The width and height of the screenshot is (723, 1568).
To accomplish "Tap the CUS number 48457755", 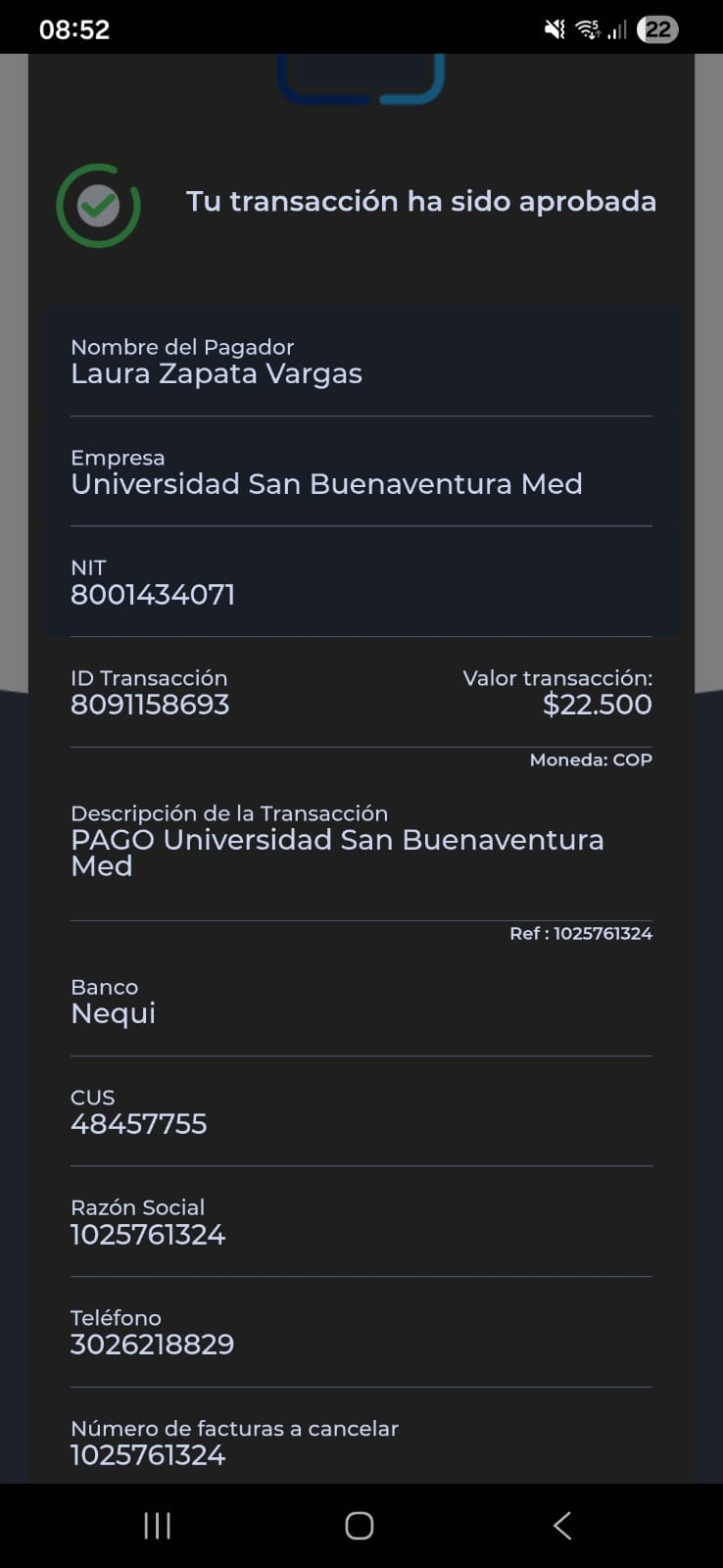I will pyautogui.click(x=139, y=1124).
